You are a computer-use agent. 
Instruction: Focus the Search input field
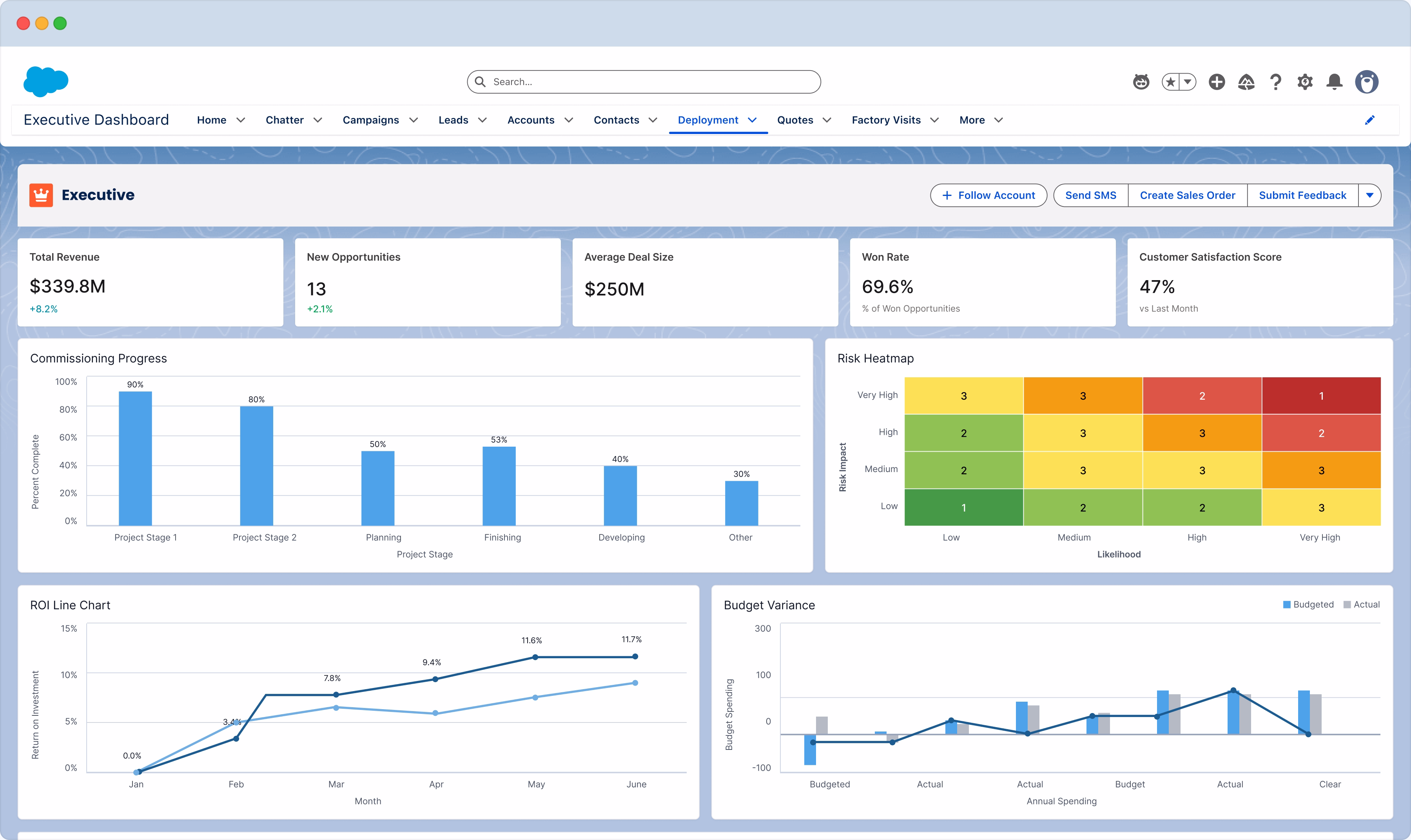click(644, 81)
